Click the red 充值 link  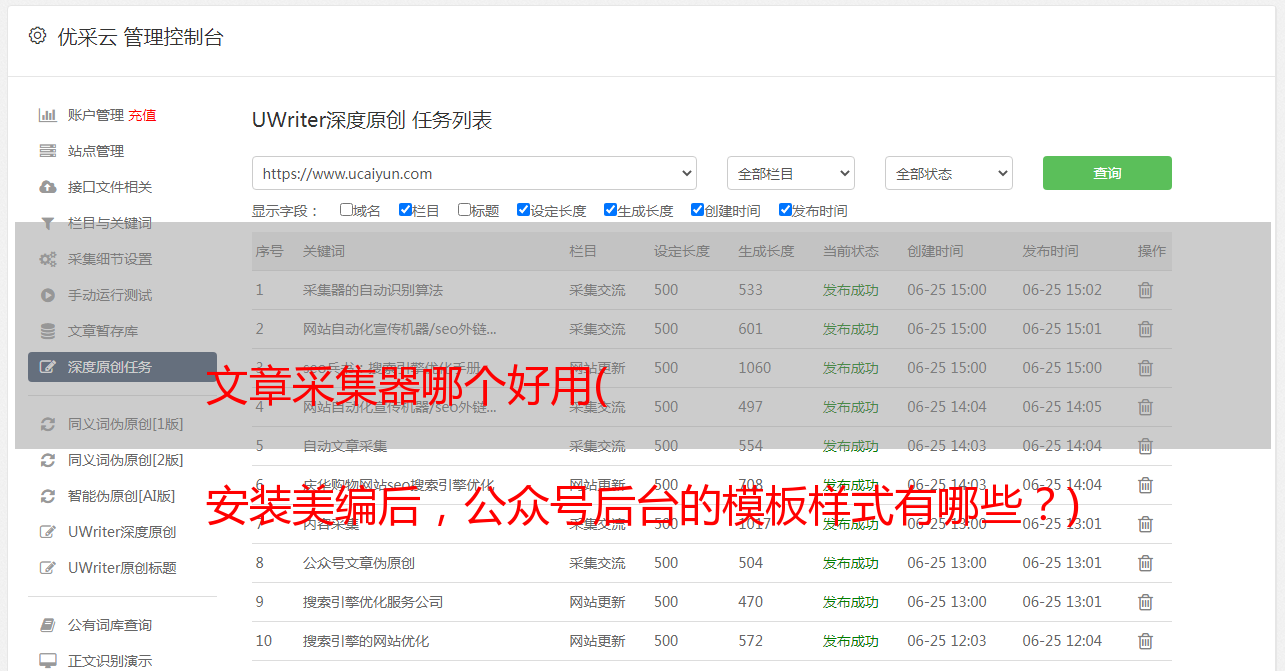point(142,115)
